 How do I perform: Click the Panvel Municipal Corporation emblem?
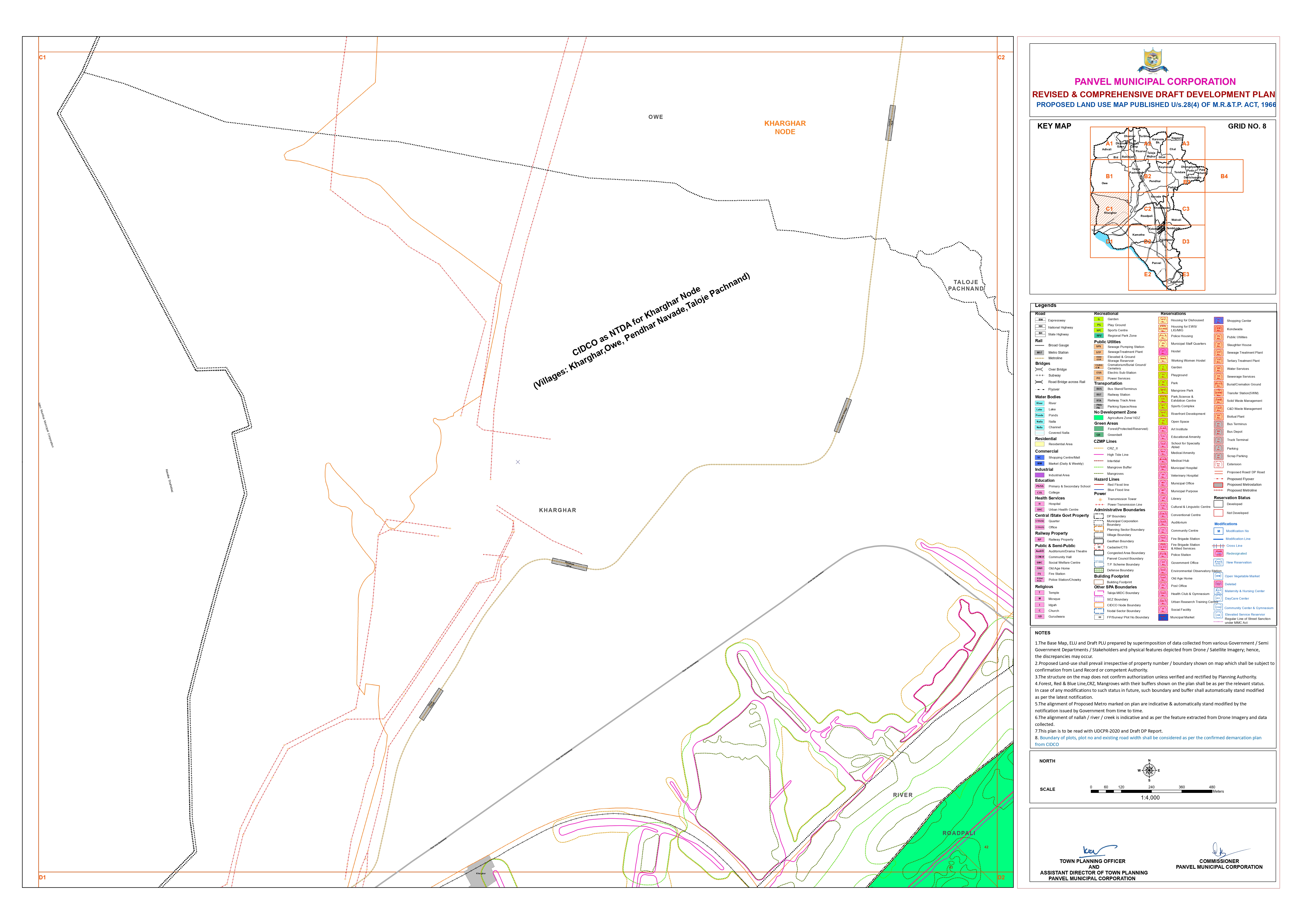(1153, 61)
